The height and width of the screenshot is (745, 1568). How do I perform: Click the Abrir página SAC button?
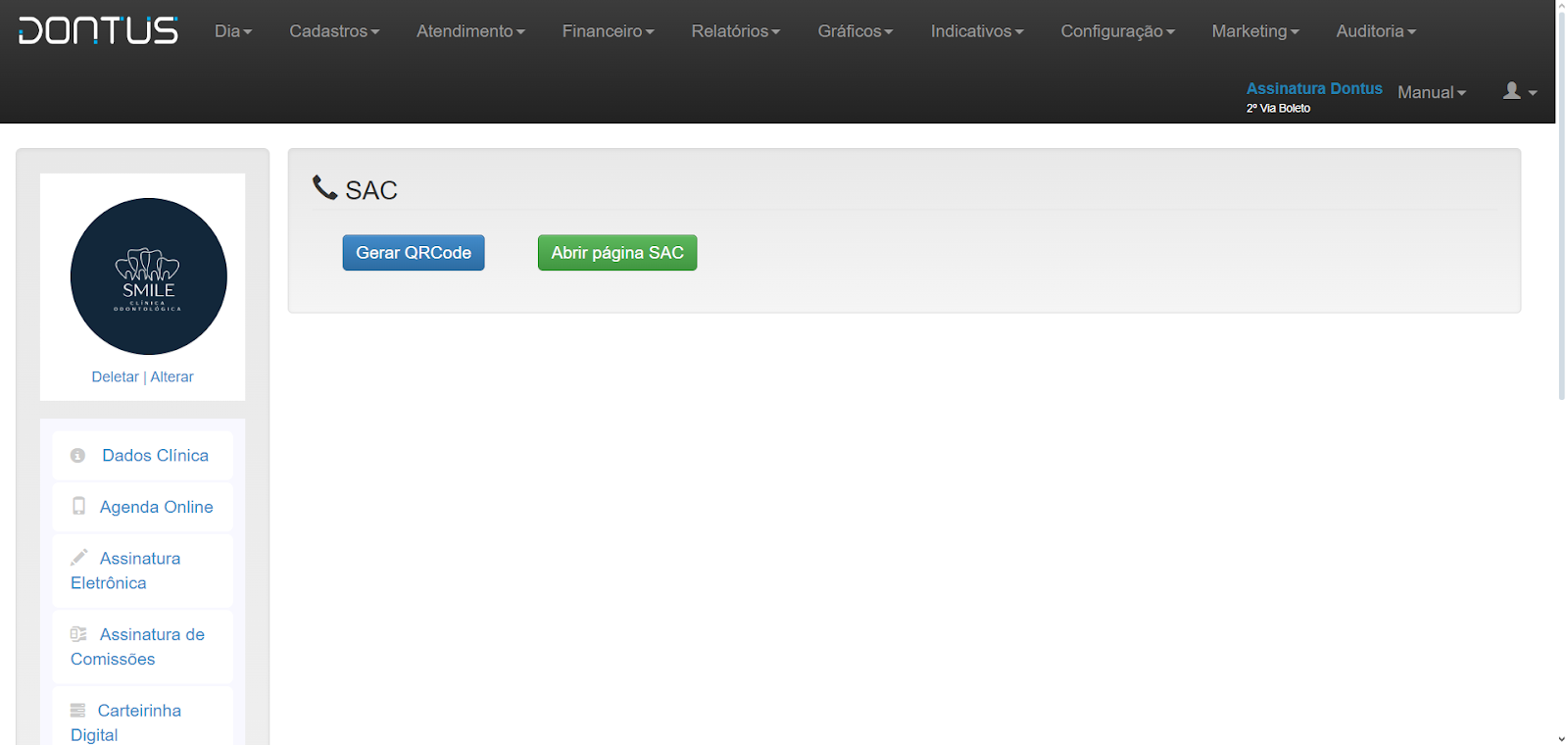617,253
